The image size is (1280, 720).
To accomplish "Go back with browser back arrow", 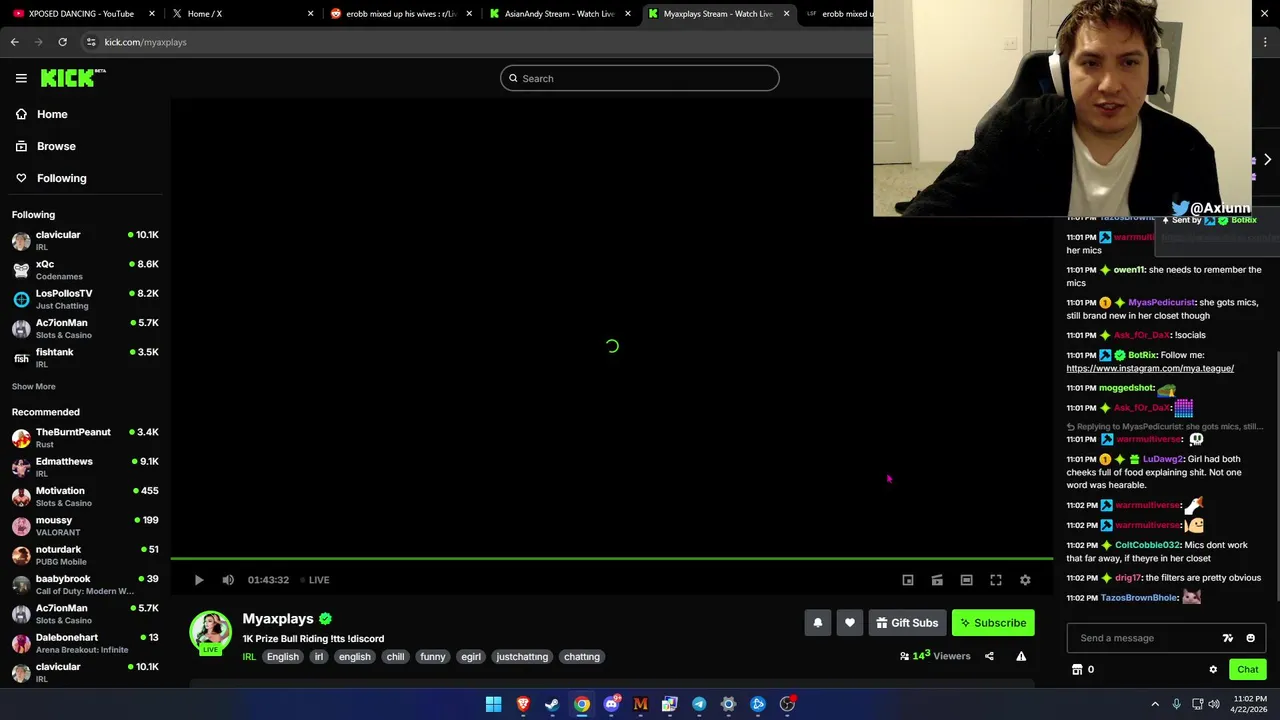I will [x=15, y=42].
